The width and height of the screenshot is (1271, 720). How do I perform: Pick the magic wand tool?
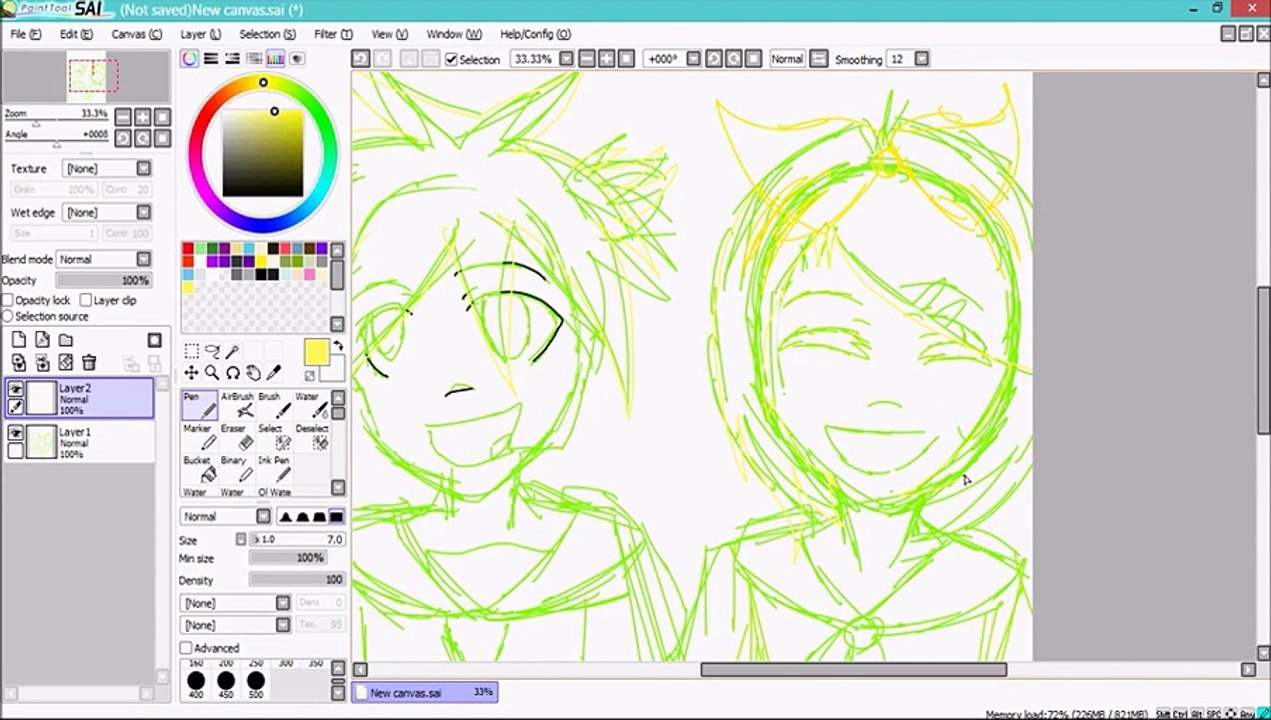232,351
